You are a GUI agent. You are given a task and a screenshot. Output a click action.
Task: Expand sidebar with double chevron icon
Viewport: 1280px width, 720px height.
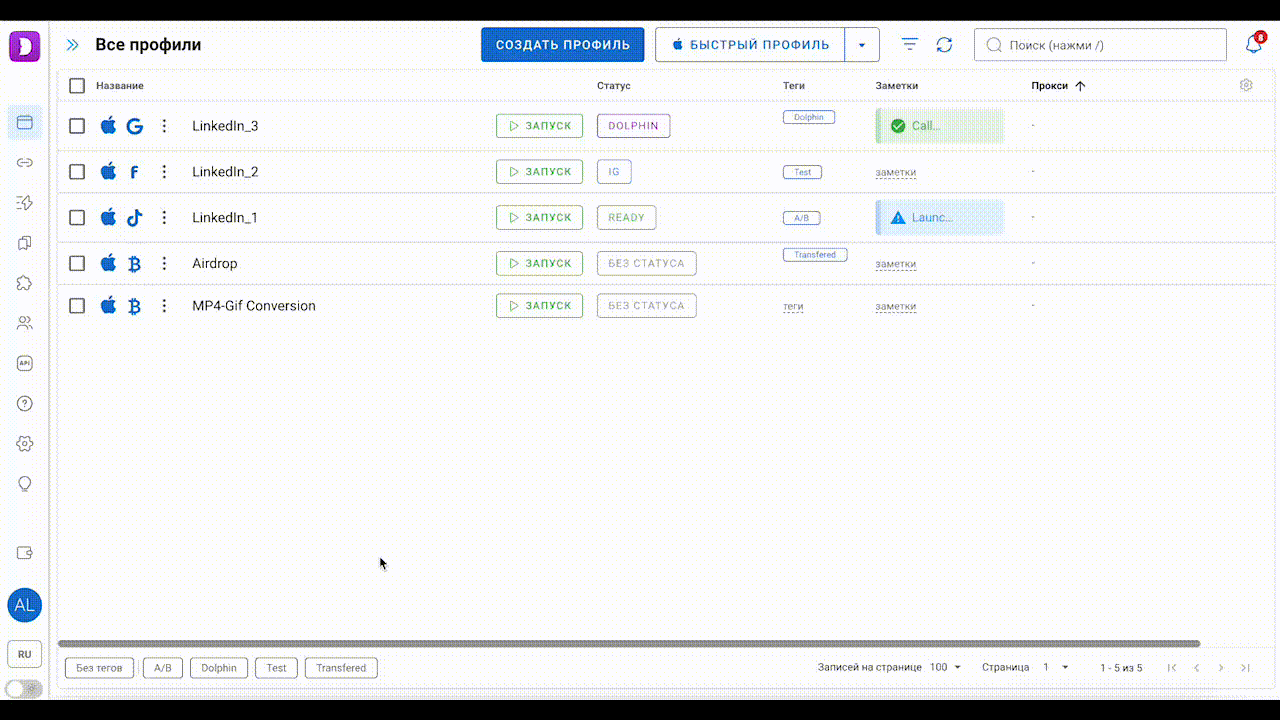[73, 45]
